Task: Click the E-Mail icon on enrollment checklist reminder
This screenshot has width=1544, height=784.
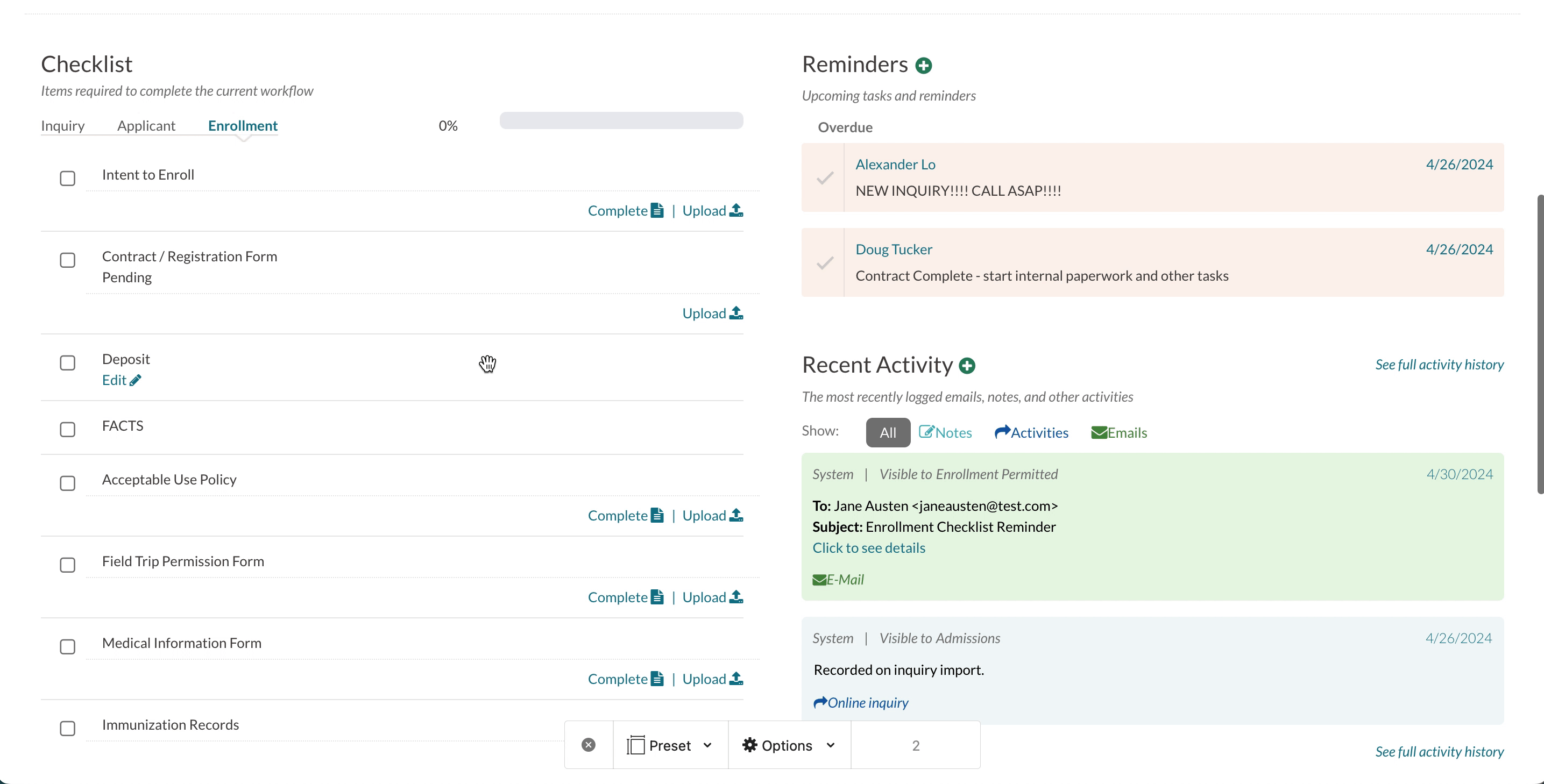Action: (819, 579)
